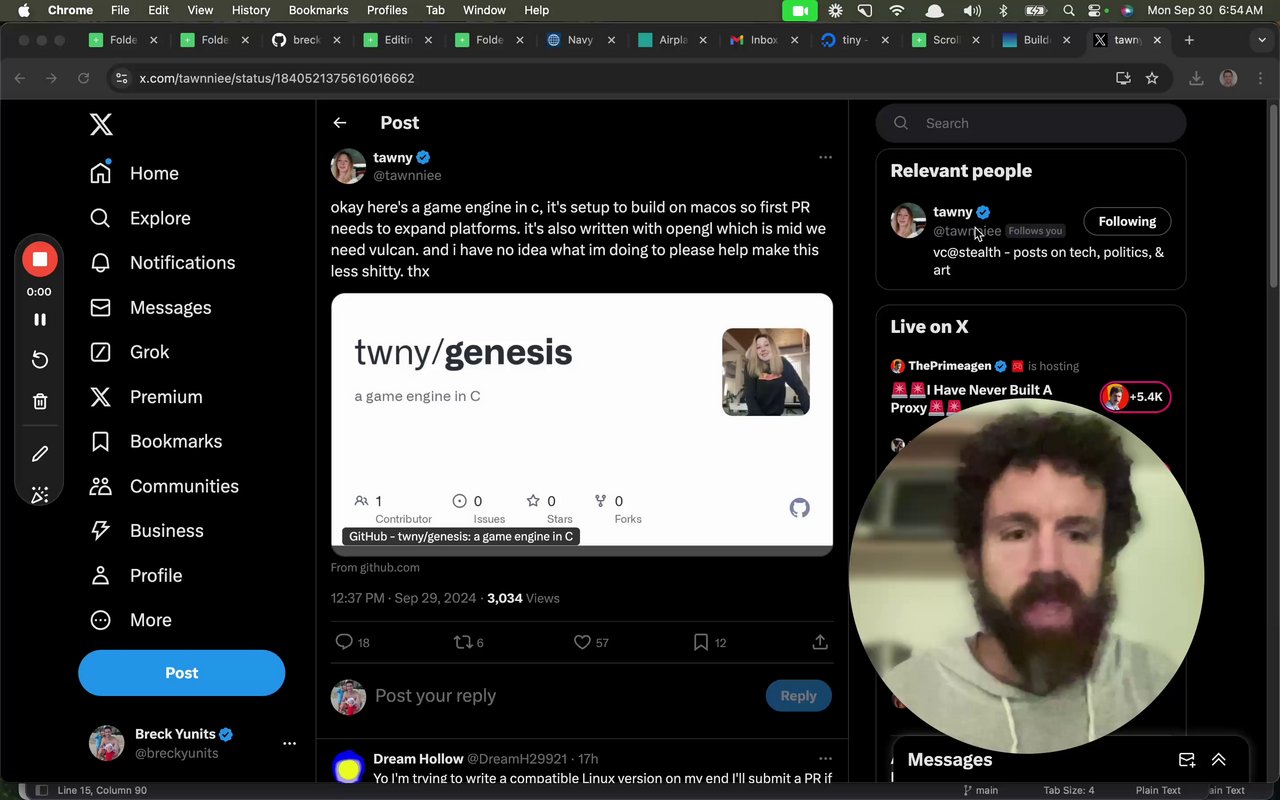Screen dimensions: 1280x800
Task: Click the X logo in sidebar
Action: tap(101, 124)
